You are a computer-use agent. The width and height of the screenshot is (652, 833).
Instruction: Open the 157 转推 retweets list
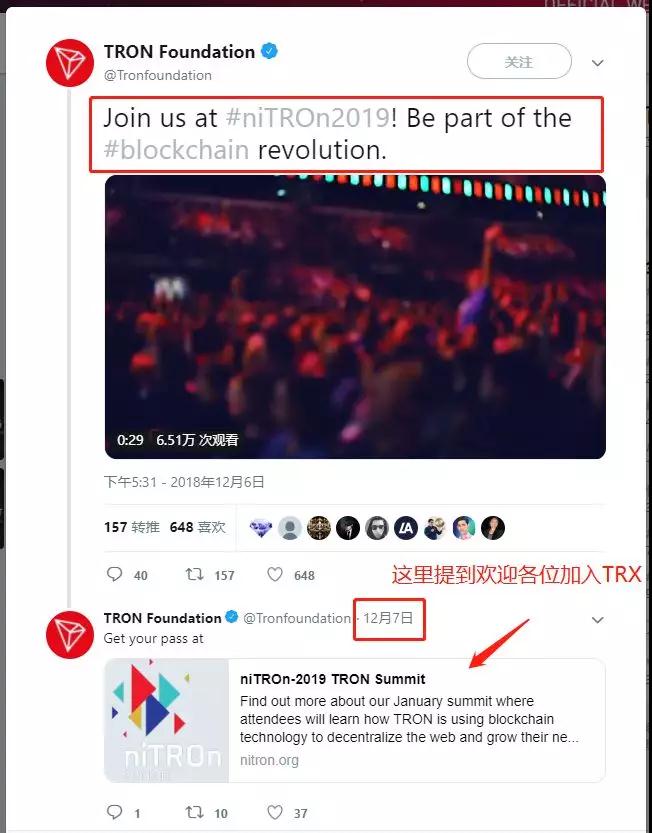(x=132, y=527)
